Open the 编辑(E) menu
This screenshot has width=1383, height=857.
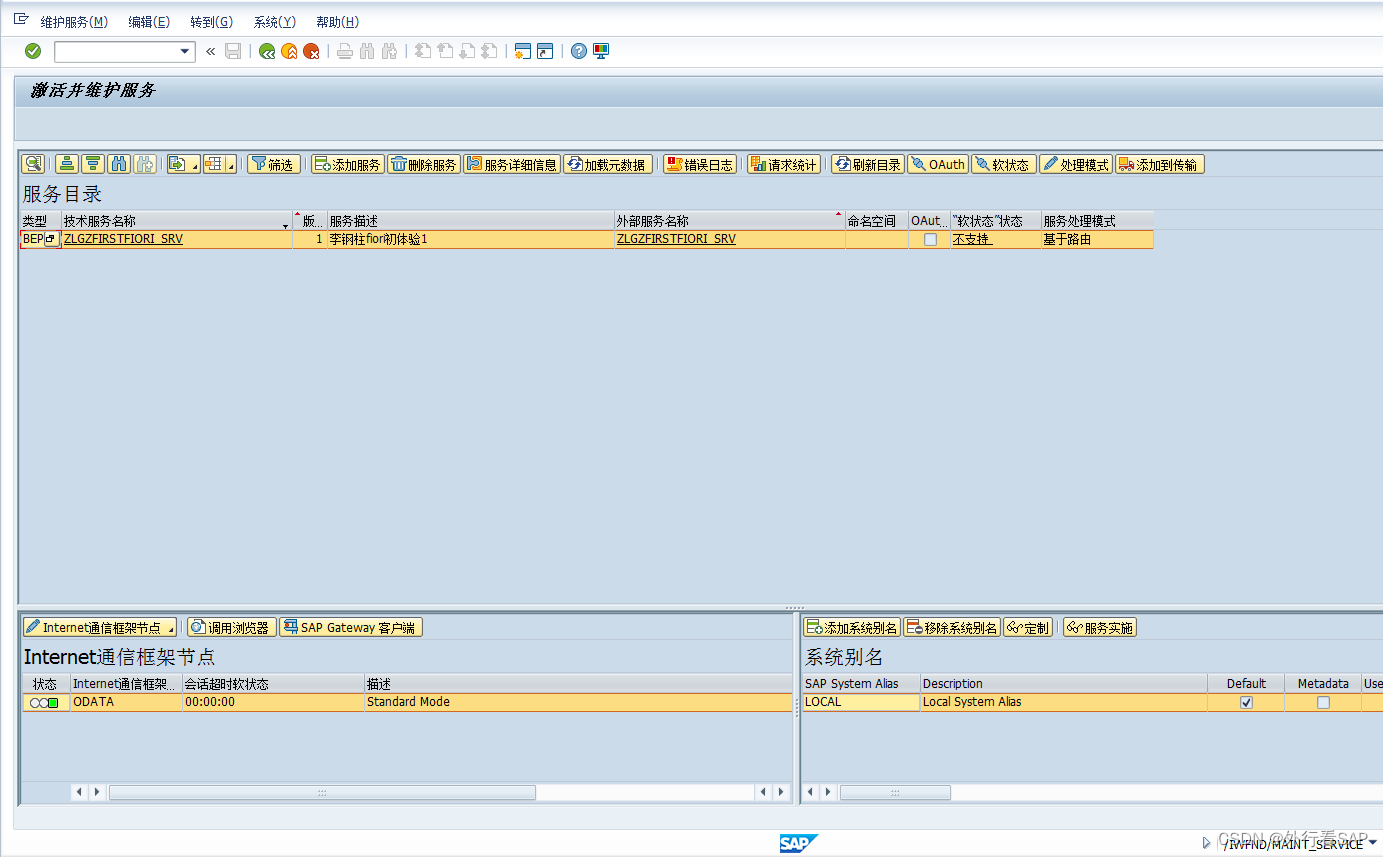149,22
